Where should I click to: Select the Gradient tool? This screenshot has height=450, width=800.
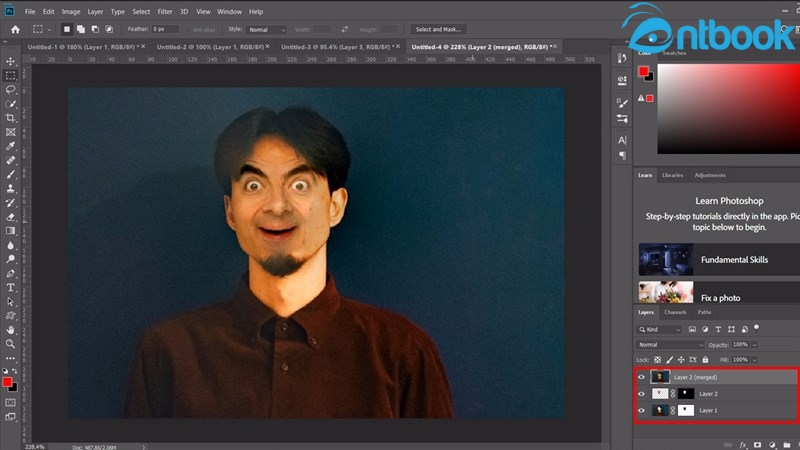click(x=10, y=231)
